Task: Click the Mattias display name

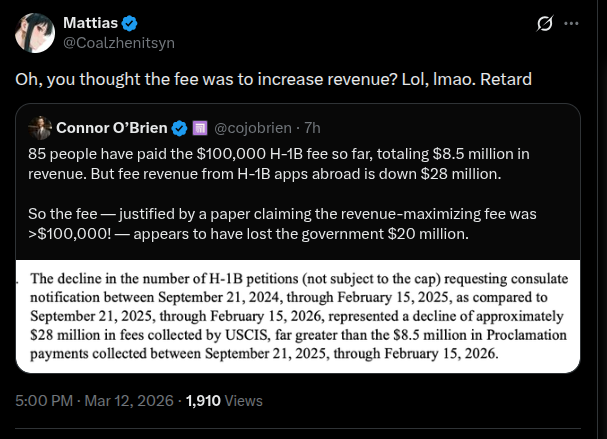Action: [90, 23]
